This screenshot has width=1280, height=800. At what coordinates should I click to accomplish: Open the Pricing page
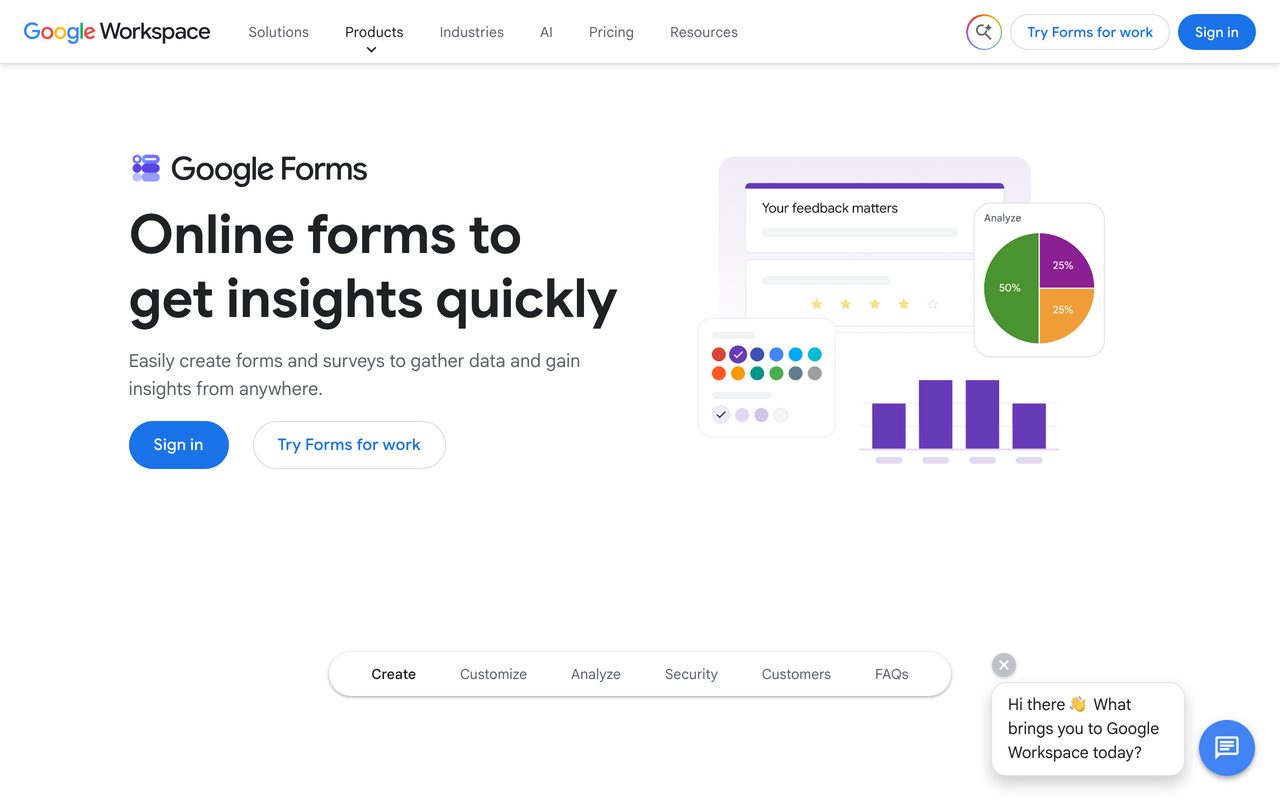pyautogui.click(x=611, y=32)
